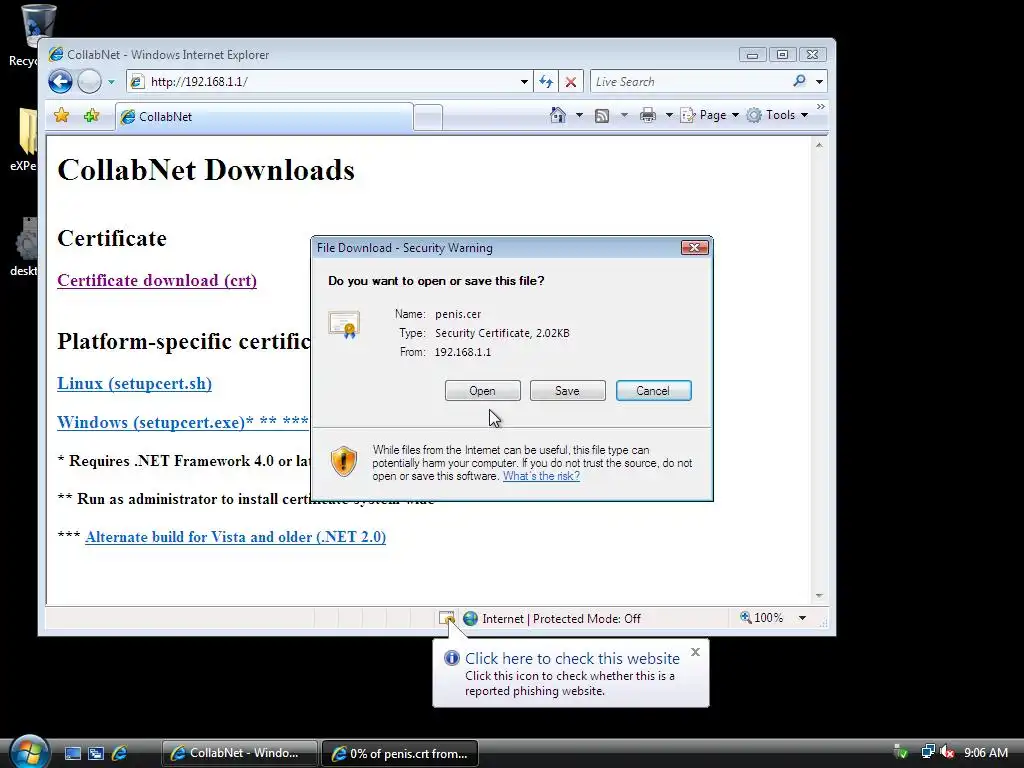The width and height of the screenshot is (1024, 768).
Task: Open a new blank tab
Action: click(428, 118)
